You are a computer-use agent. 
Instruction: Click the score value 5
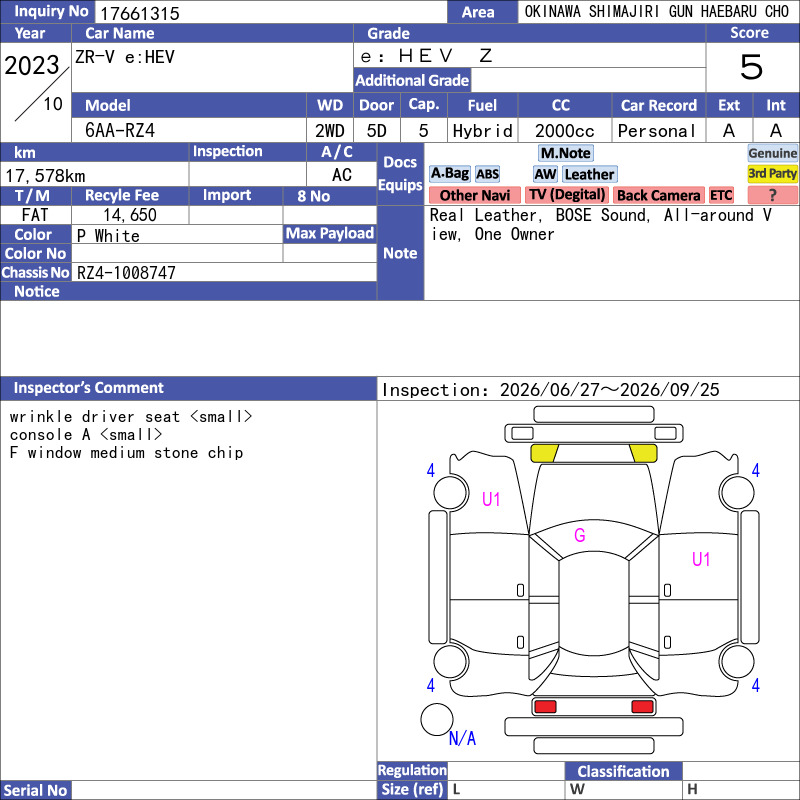click(752, 67)
